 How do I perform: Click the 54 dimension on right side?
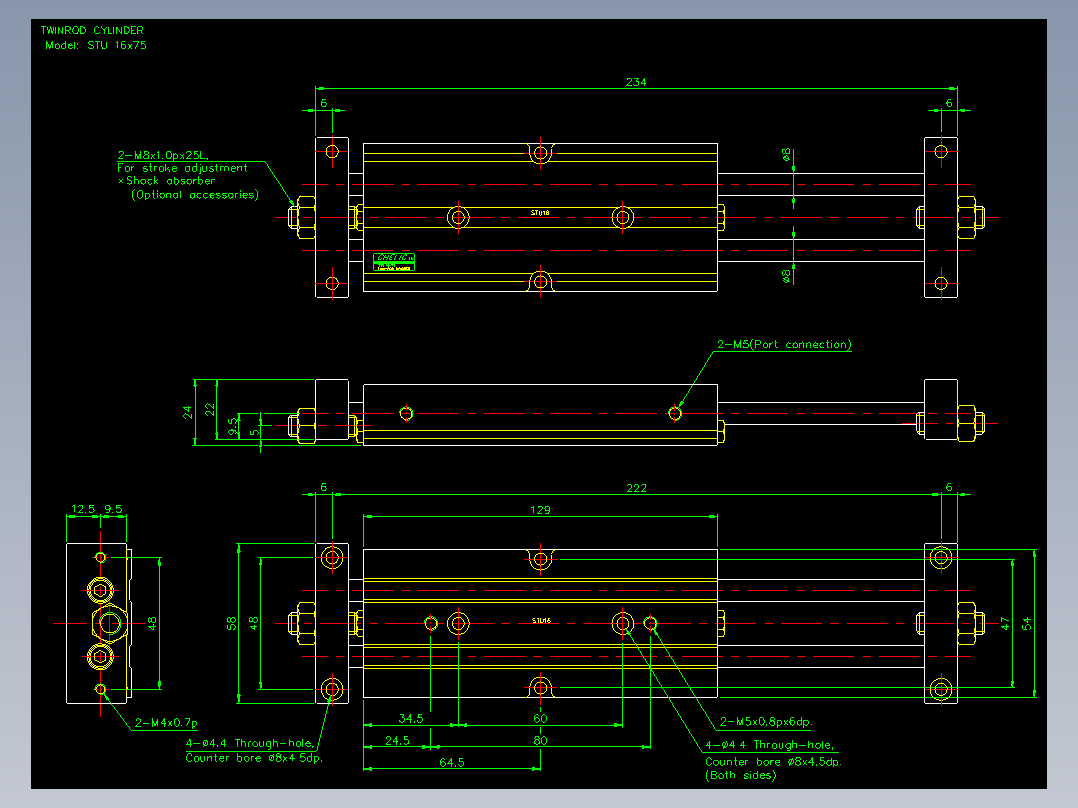[x=1026, y=623]
